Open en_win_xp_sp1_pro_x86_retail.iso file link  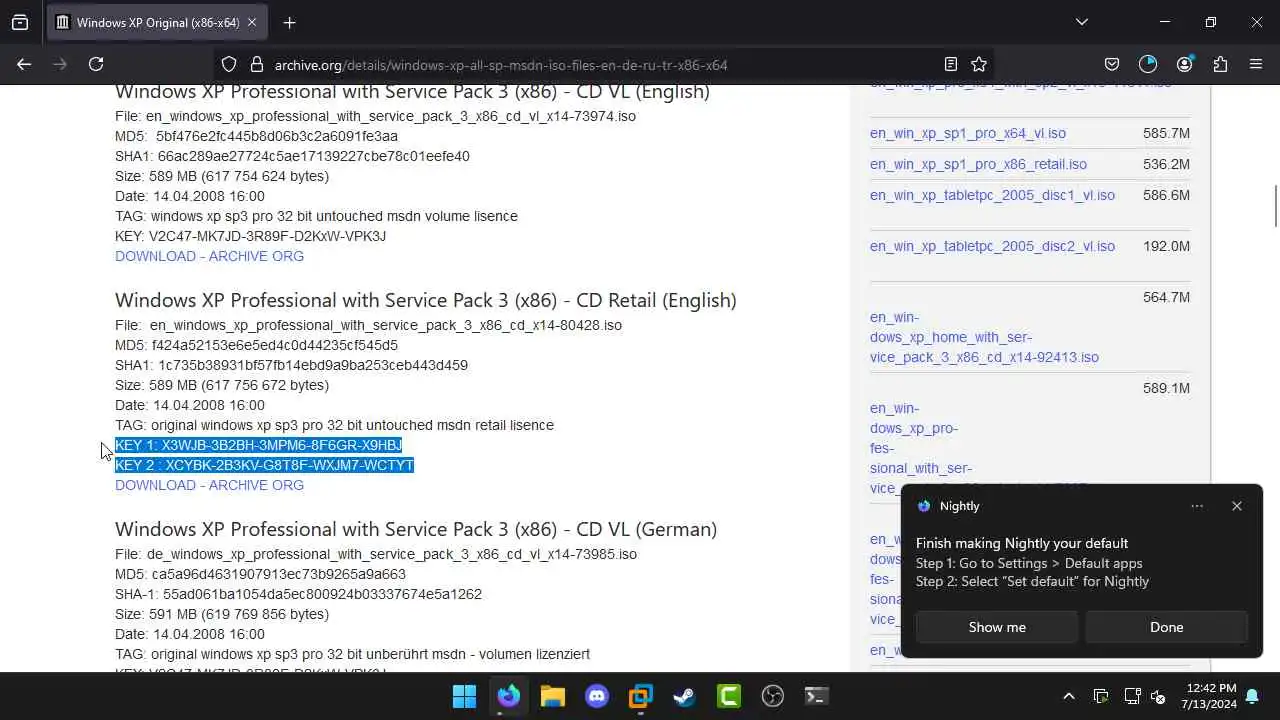[978, 164]
